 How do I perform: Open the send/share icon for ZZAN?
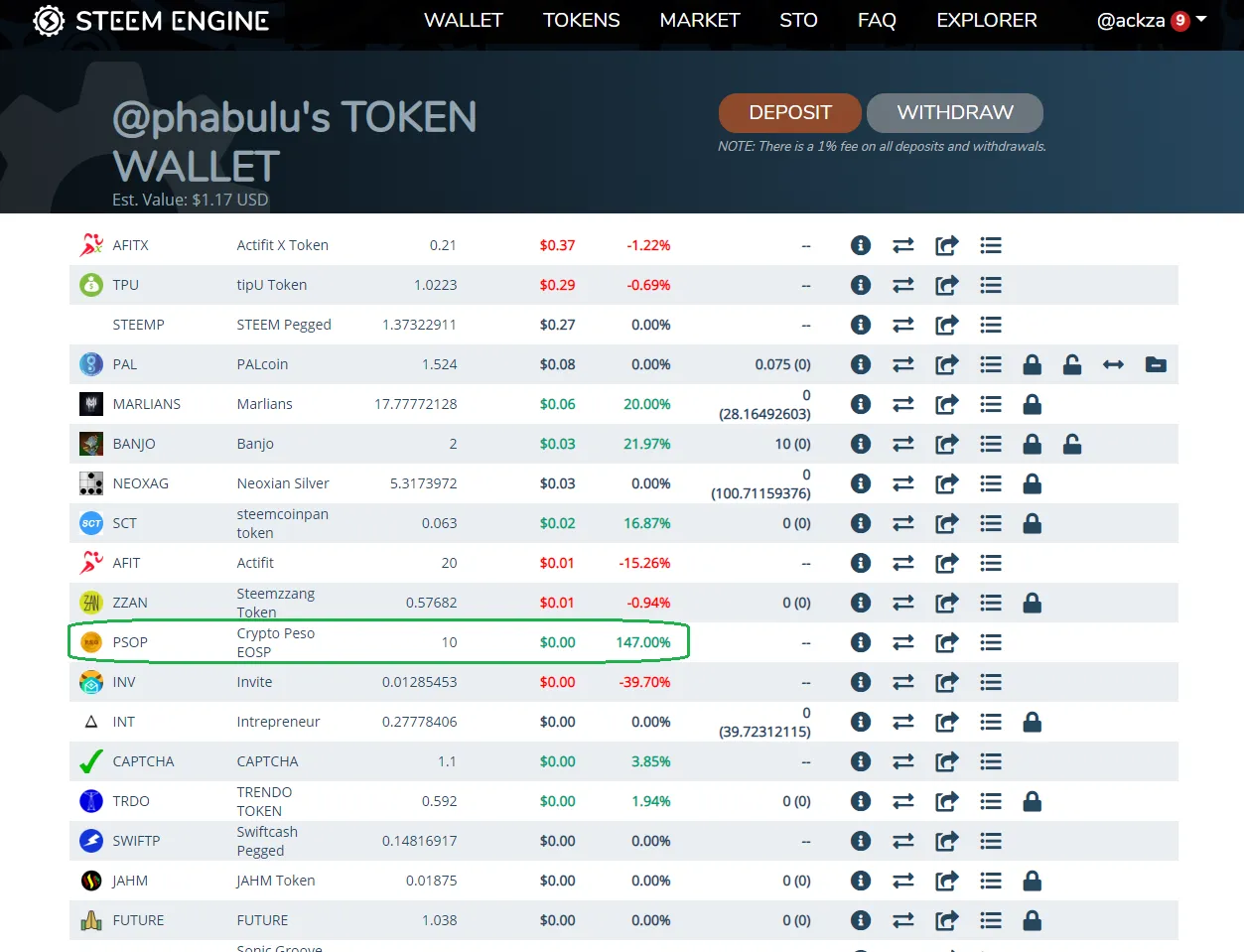pos(947,603)
